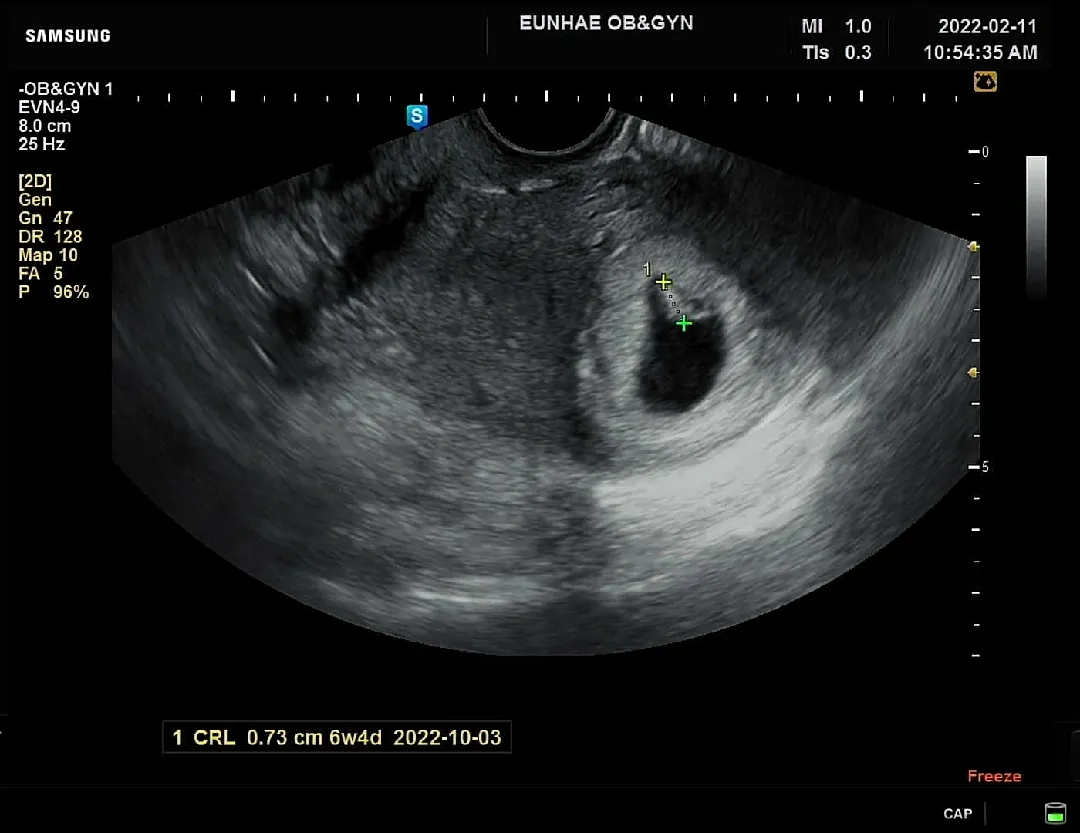Click the 8.0 cm depth setting
This screenshot has width=1080, height=833.
click(45, 126)
